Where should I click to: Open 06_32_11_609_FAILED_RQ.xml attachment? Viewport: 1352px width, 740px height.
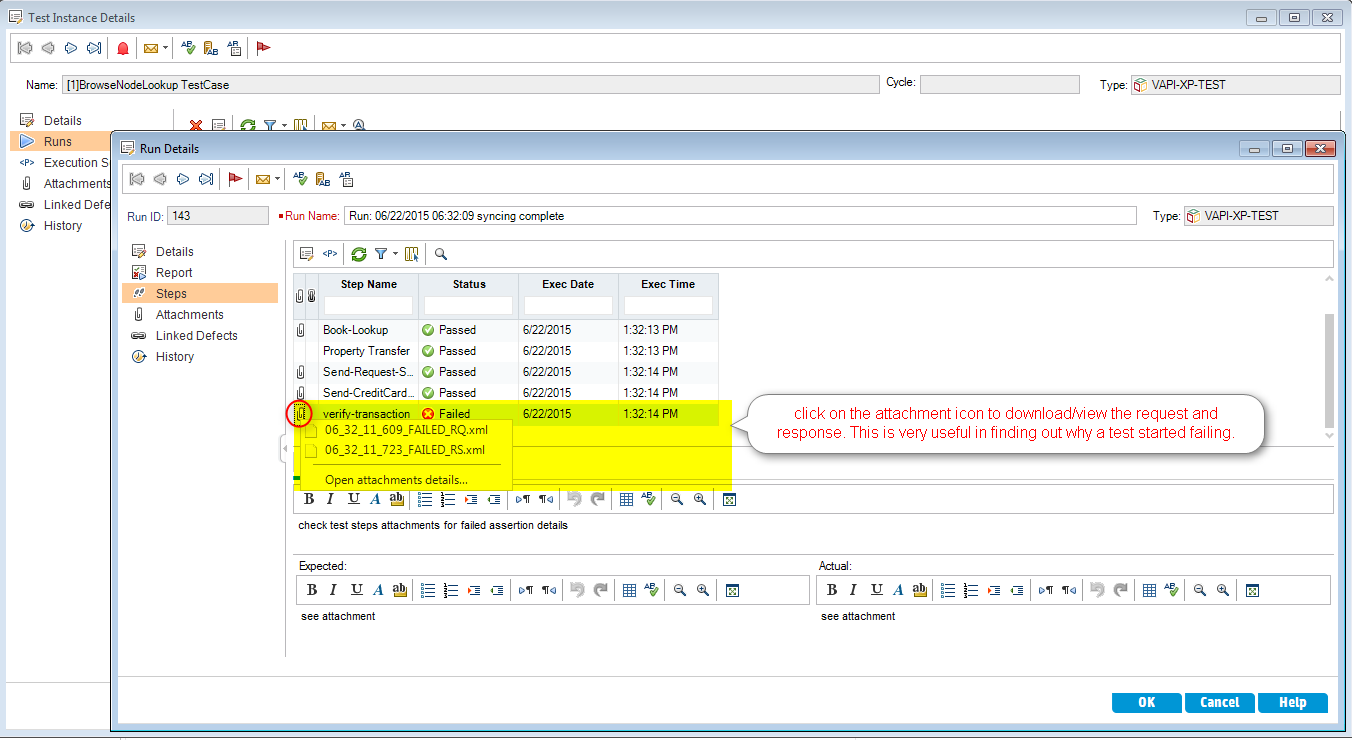(x=406, y=430)
